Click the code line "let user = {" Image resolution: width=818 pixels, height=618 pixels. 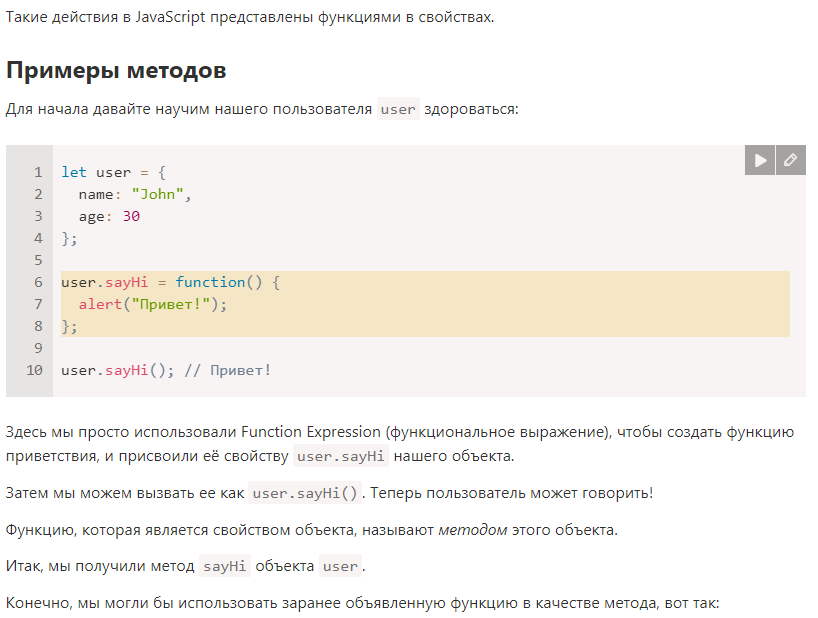pos(113,172)
